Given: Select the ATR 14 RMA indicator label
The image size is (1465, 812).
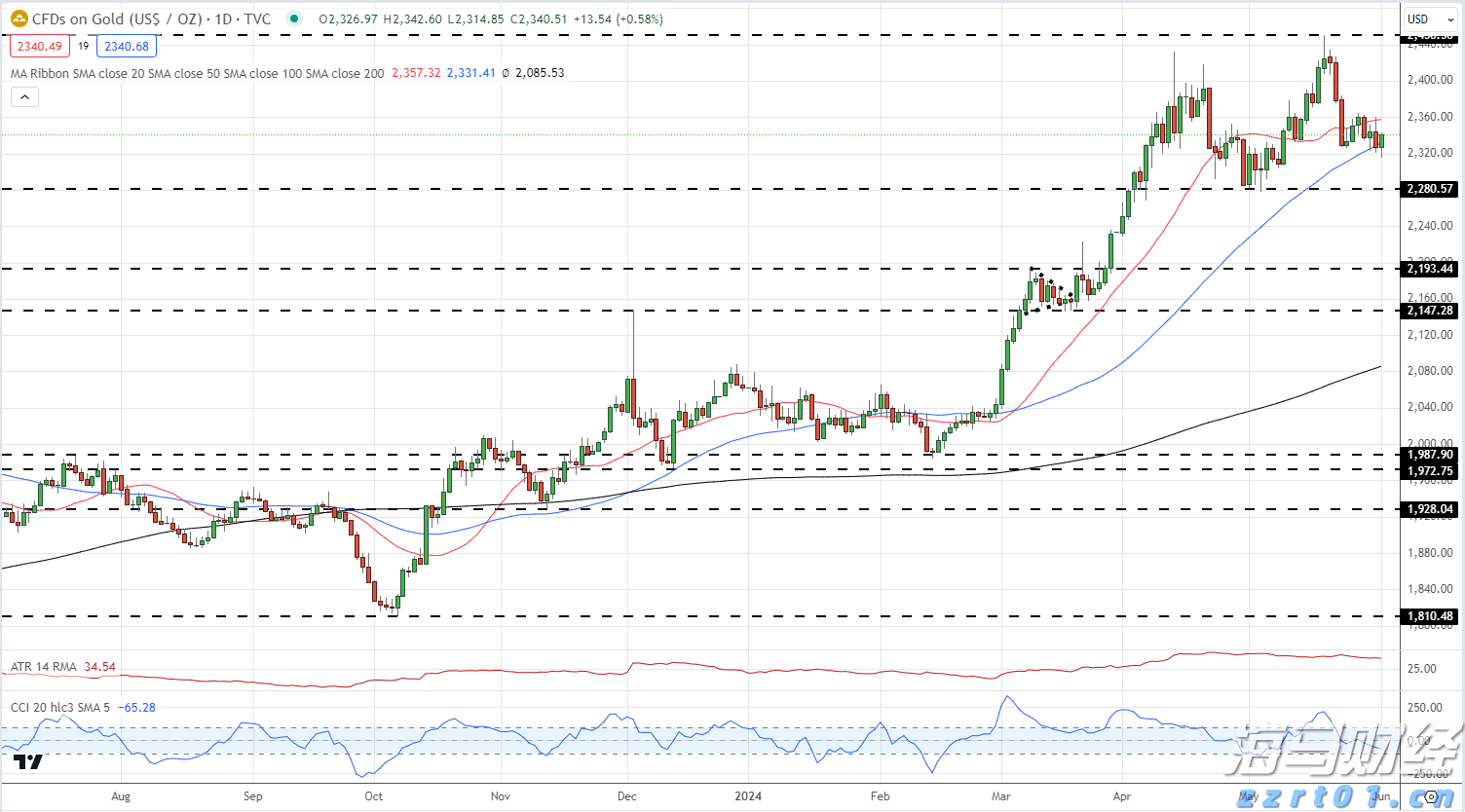Looking at the screenshot, I should pyautogui.click(x=44, y=667).
